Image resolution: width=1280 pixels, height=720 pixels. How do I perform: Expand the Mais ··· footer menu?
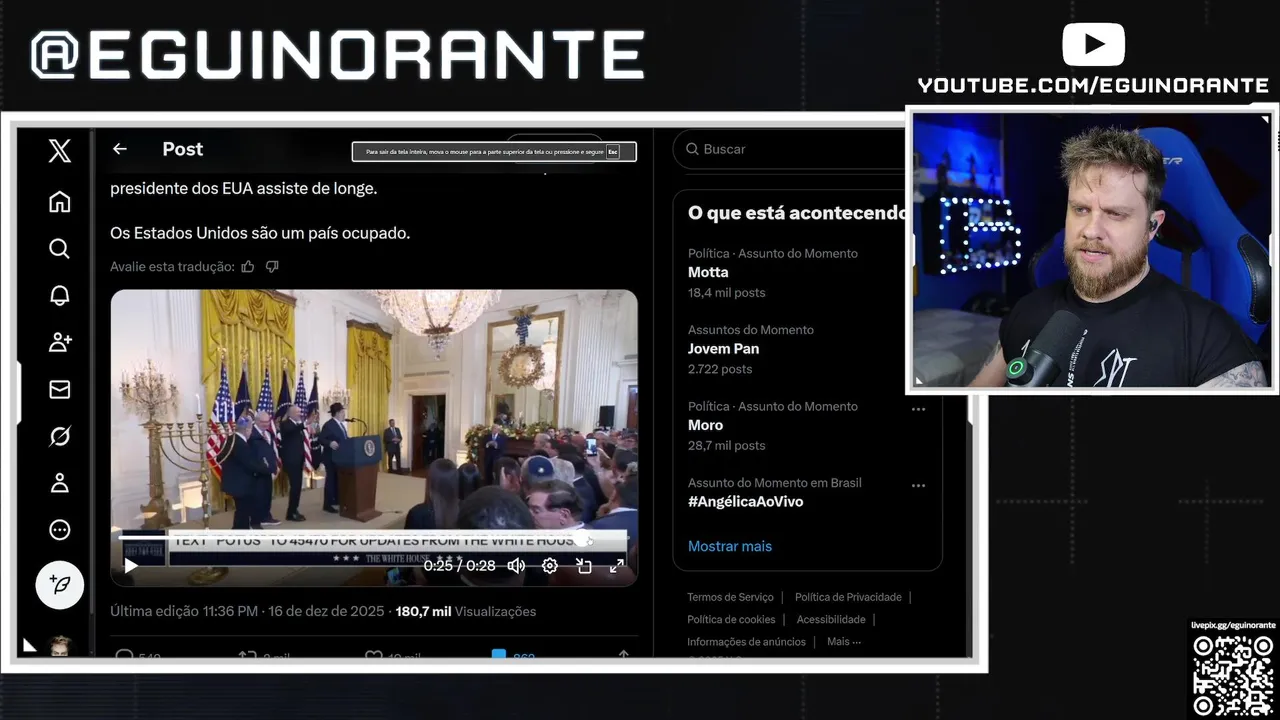tap(844, 641)
